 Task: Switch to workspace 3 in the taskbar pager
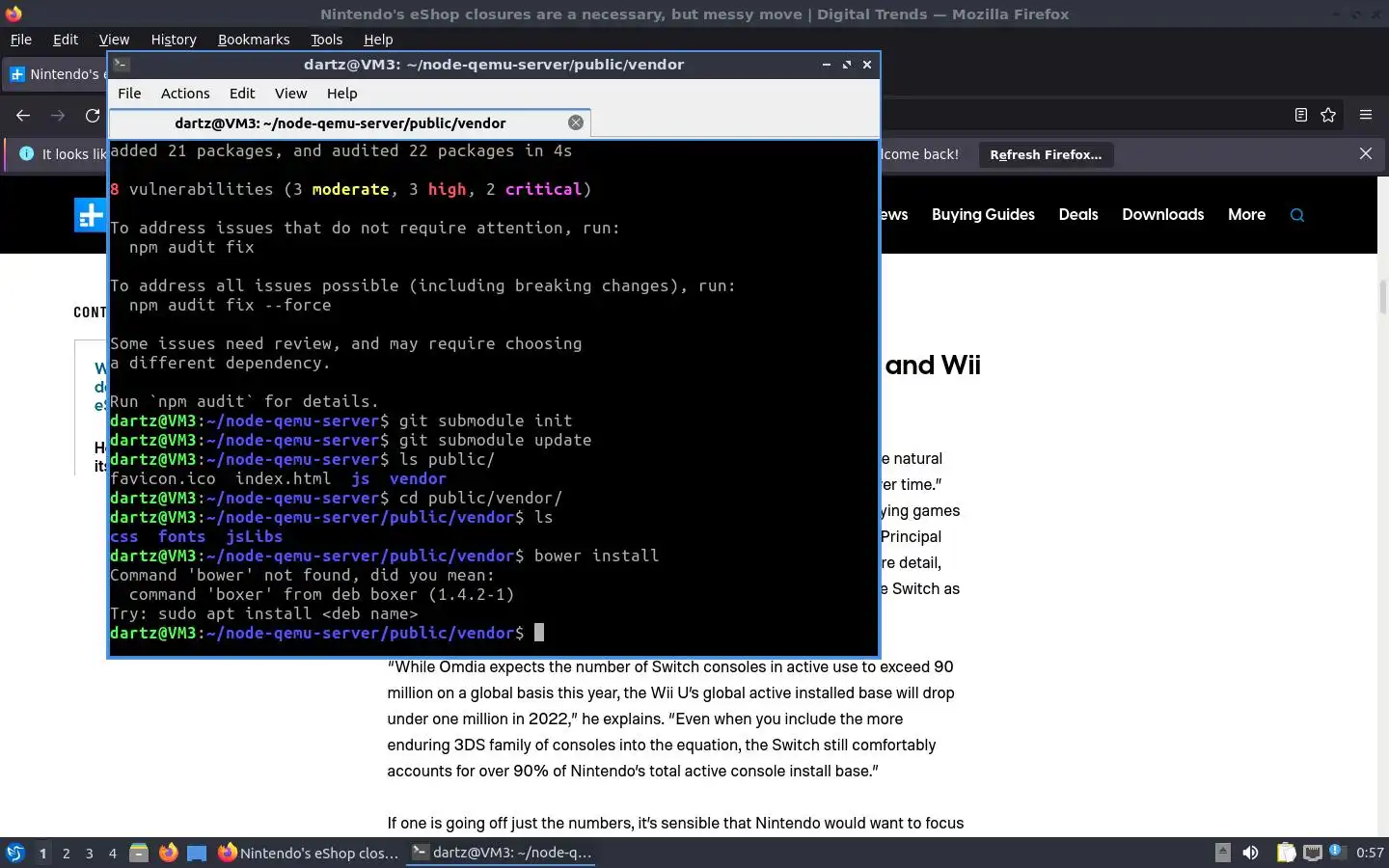click(x=89, y=853)
